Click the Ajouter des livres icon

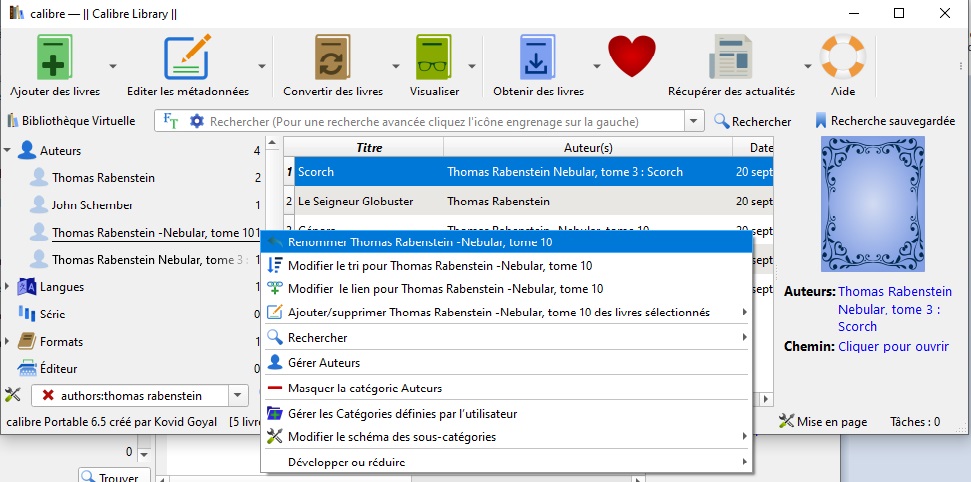pos(54,57)
